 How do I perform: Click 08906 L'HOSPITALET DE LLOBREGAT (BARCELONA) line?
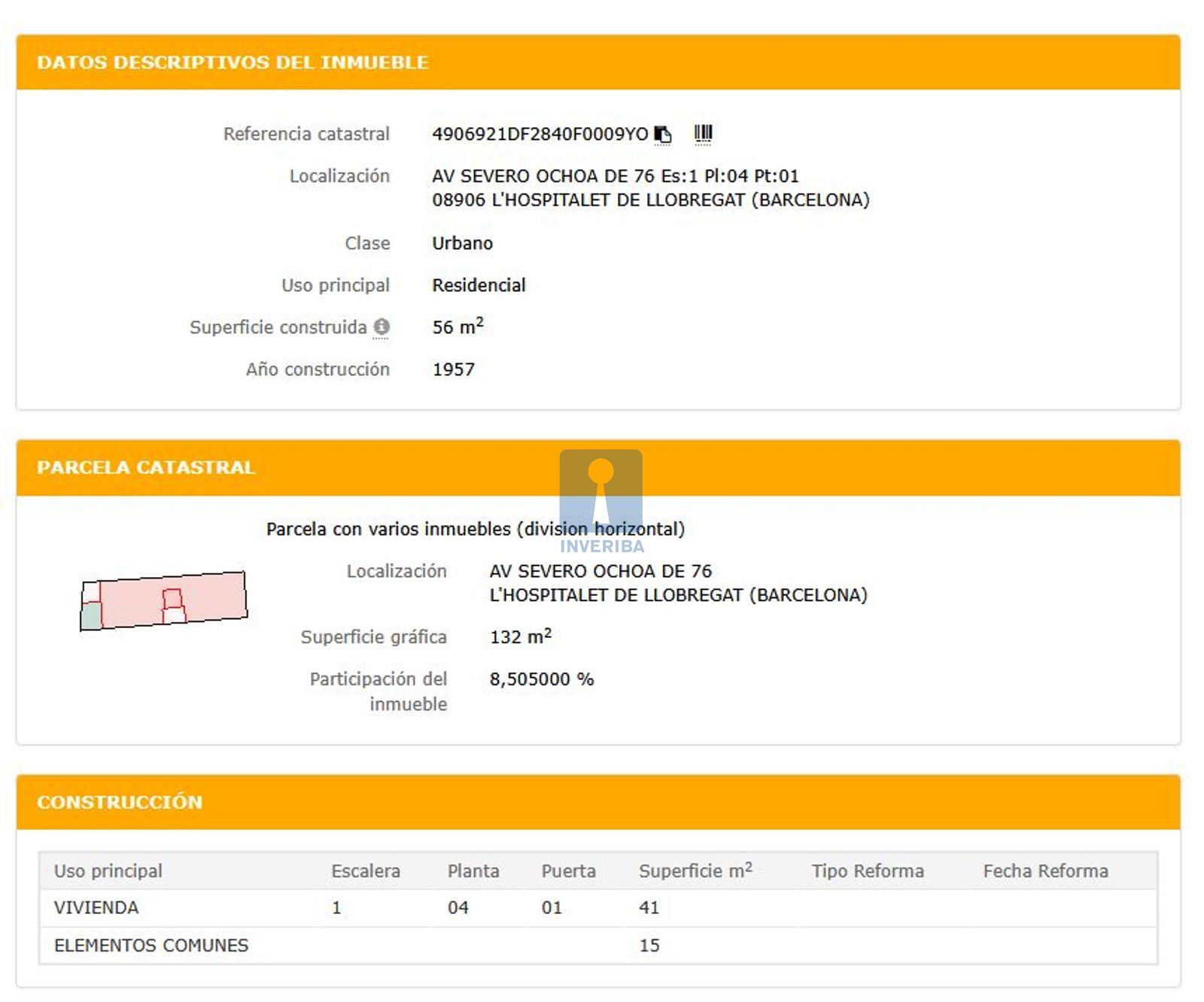click(x=650, y=200)
